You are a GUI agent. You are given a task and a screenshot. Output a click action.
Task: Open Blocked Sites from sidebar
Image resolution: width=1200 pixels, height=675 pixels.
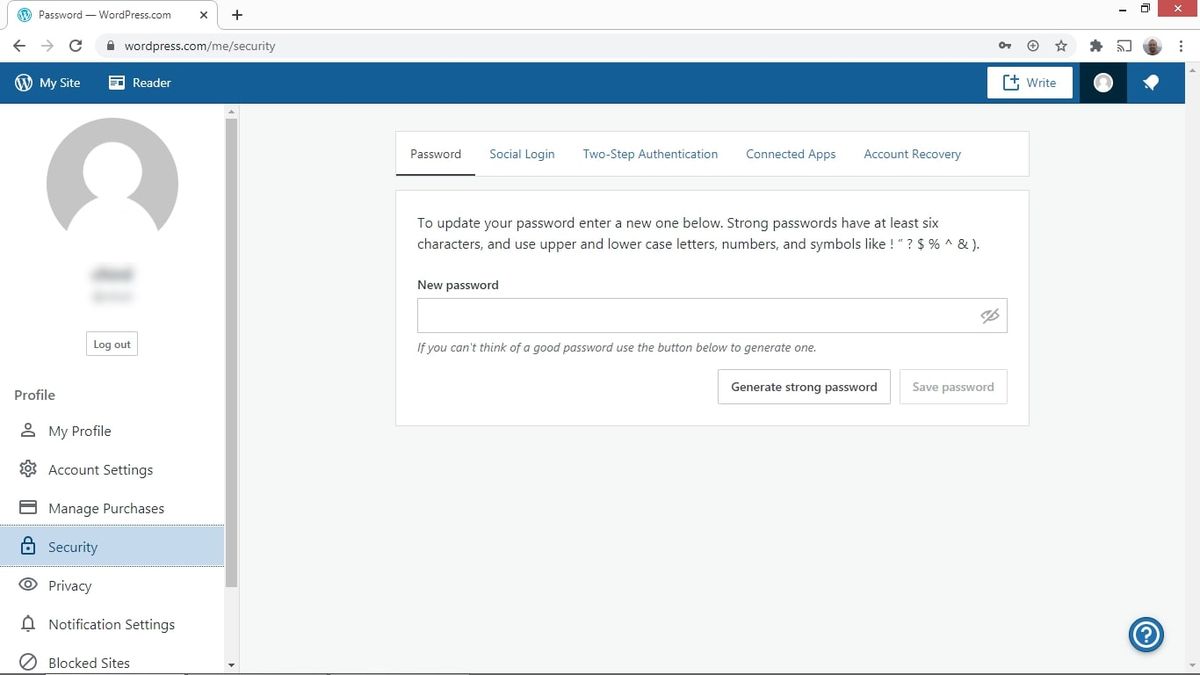pos(89,662)
